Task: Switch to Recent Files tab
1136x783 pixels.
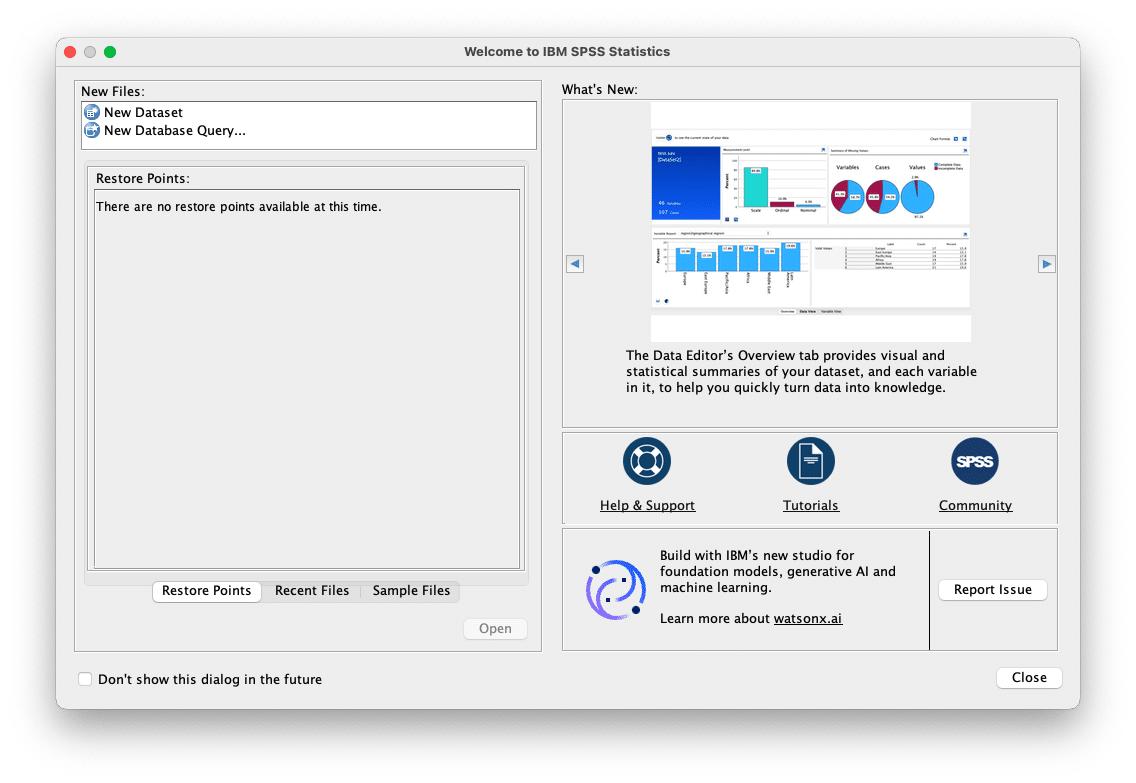Action: [312, 591]
